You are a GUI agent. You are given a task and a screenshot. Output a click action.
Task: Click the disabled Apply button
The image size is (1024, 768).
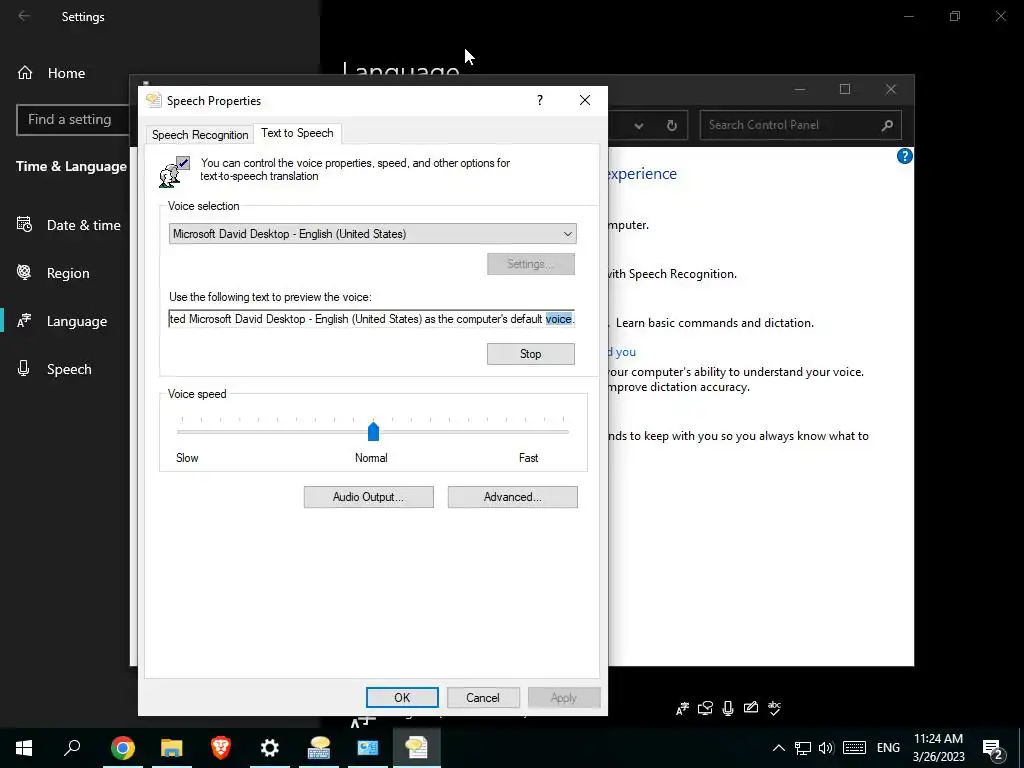tap(564, 697)
